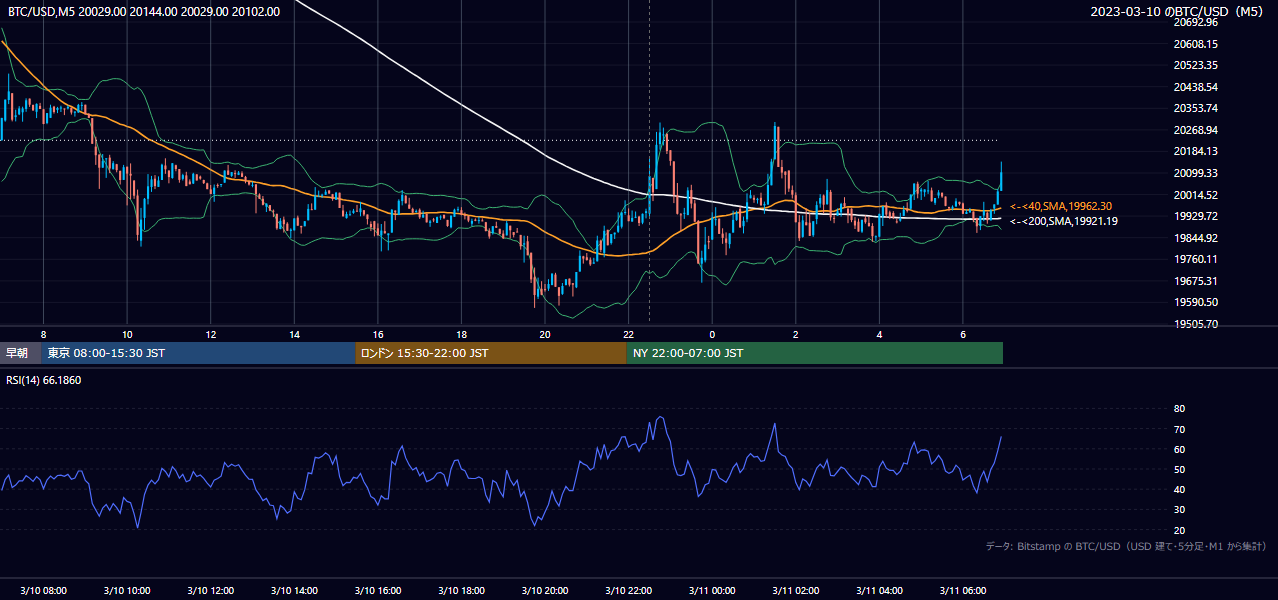Click price axis value 19590.50
Viewport: 1278px width, 600px height.
(x=1196, y=302)
